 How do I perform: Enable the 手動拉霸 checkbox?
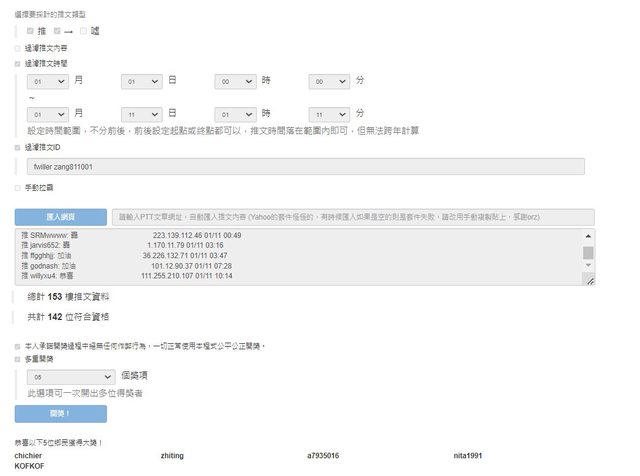[17, 187]
